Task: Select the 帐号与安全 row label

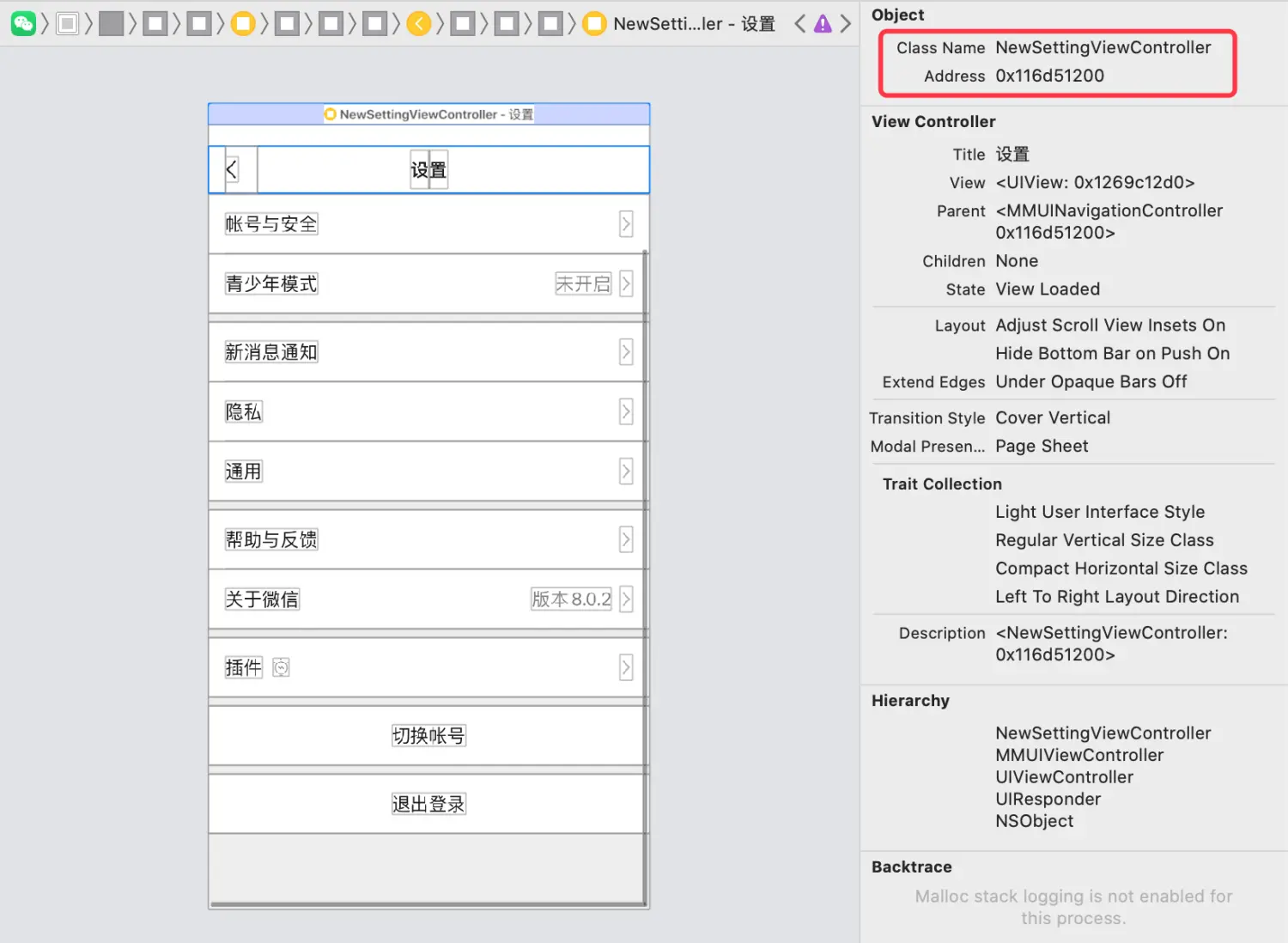Action: pyautogui.click(x=271, y=224)
